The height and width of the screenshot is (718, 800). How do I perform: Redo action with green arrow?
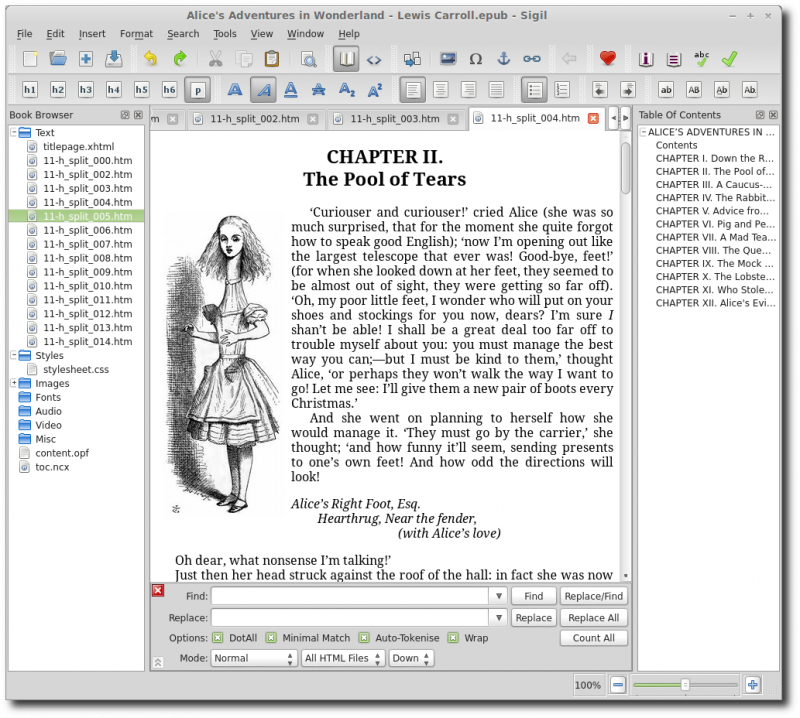(179, 59)
